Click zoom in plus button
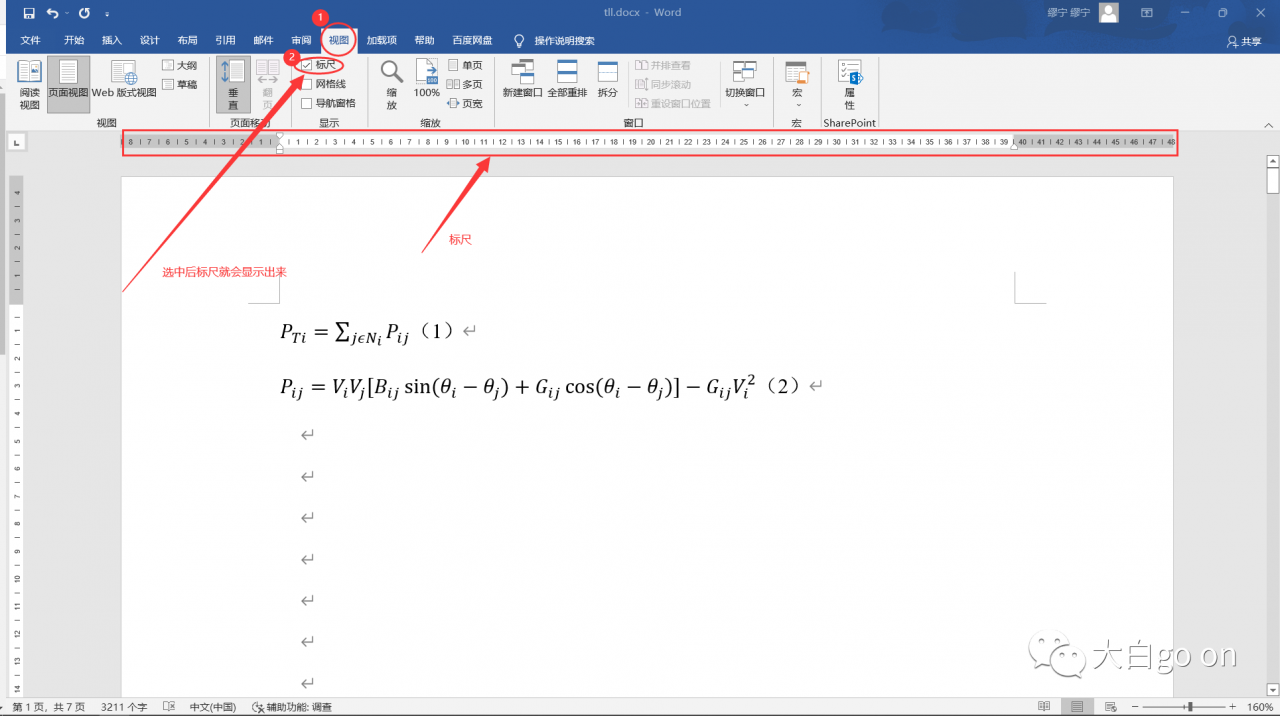This screenshot has height=716, width=1280. (1235, 707)
